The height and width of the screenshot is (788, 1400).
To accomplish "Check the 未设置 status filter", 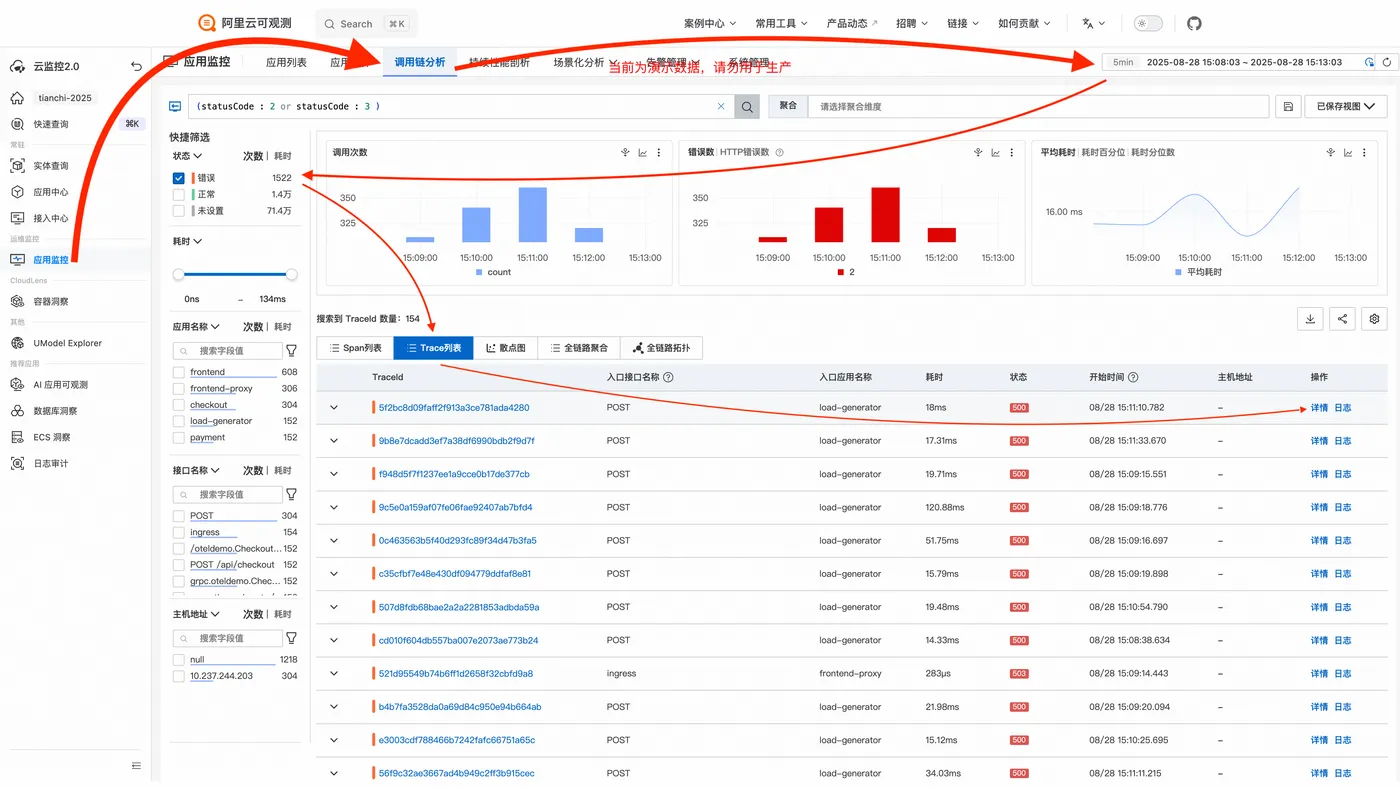I will point(179,211).
